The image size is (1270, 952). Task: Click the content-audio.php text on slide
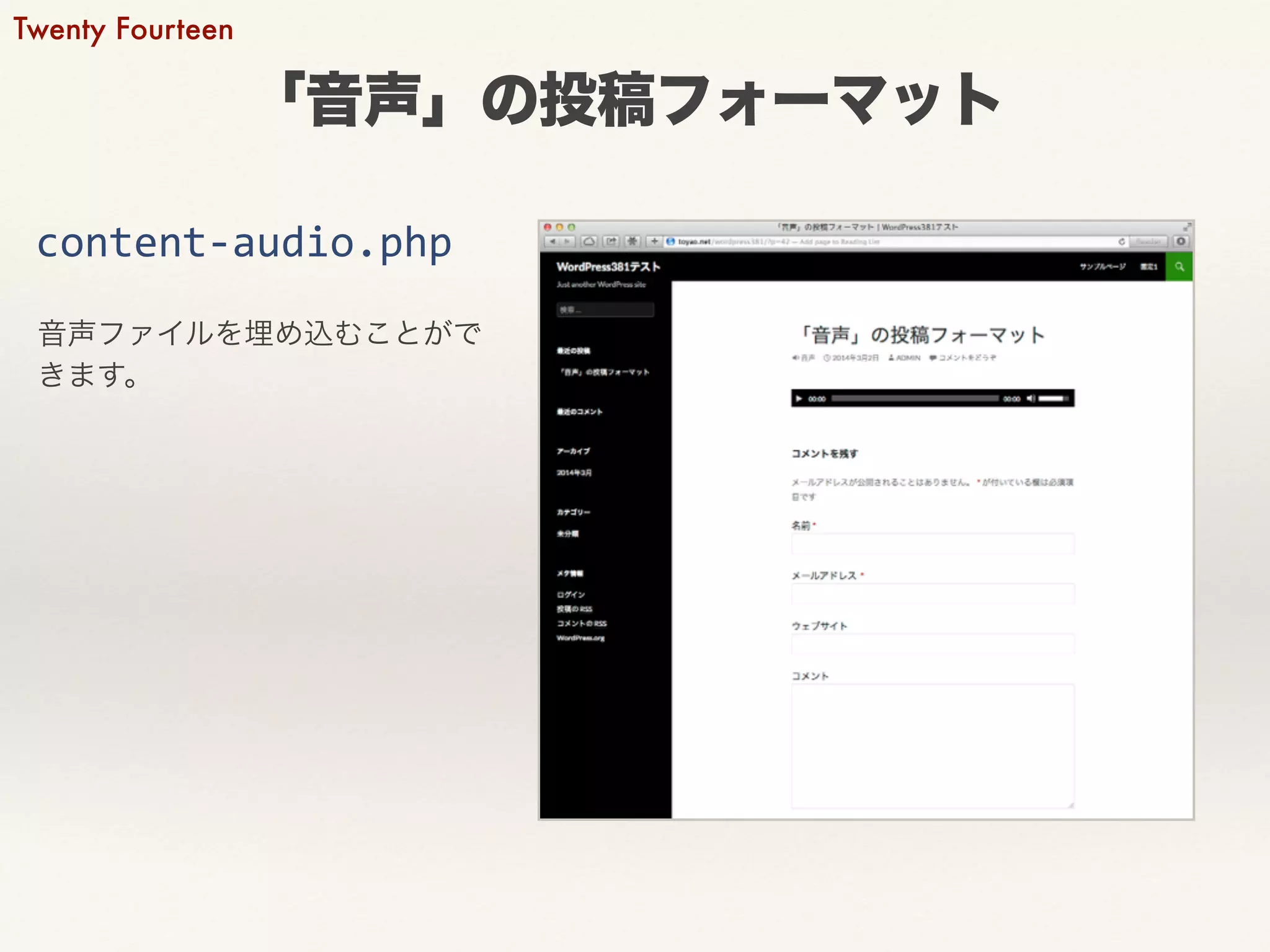point(244,242)
